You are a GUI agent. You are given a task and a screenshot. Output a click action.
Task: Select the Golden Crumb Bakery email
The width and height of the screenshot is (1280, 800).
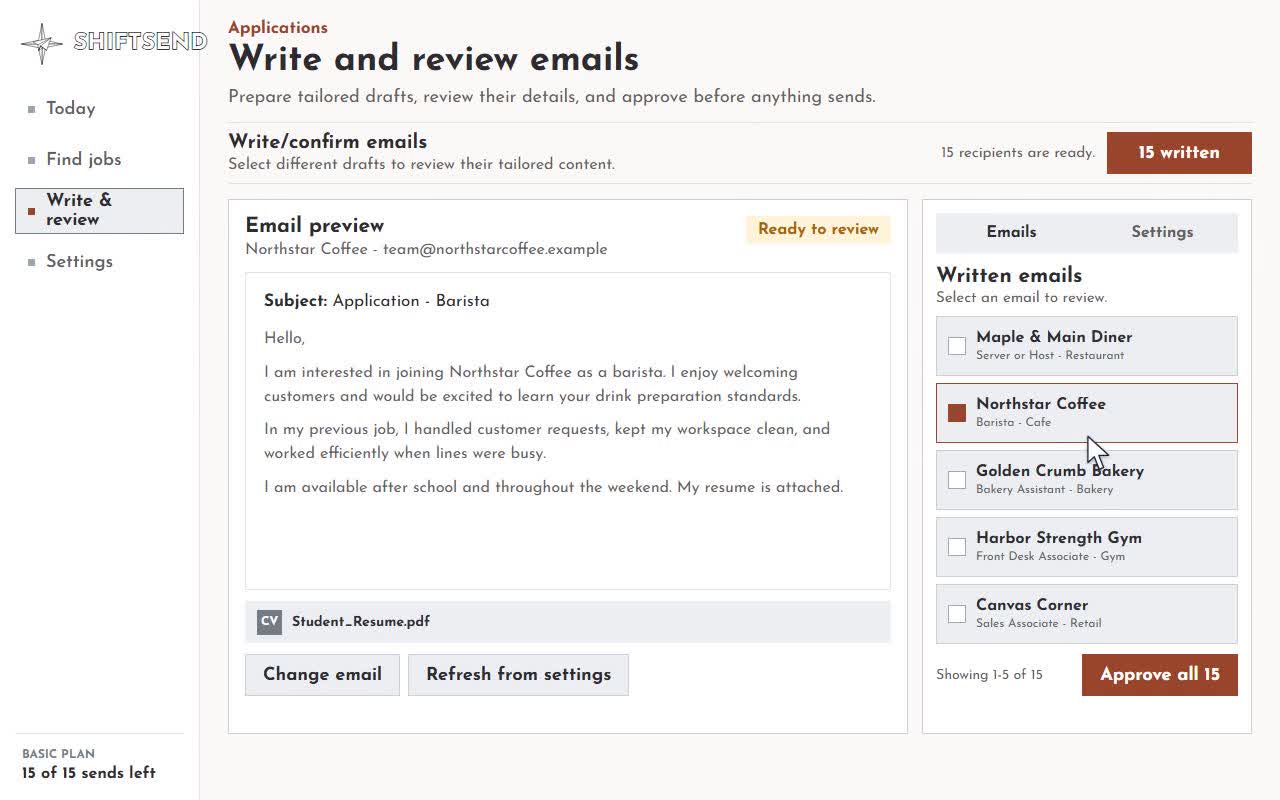(x=1087, y=480)
